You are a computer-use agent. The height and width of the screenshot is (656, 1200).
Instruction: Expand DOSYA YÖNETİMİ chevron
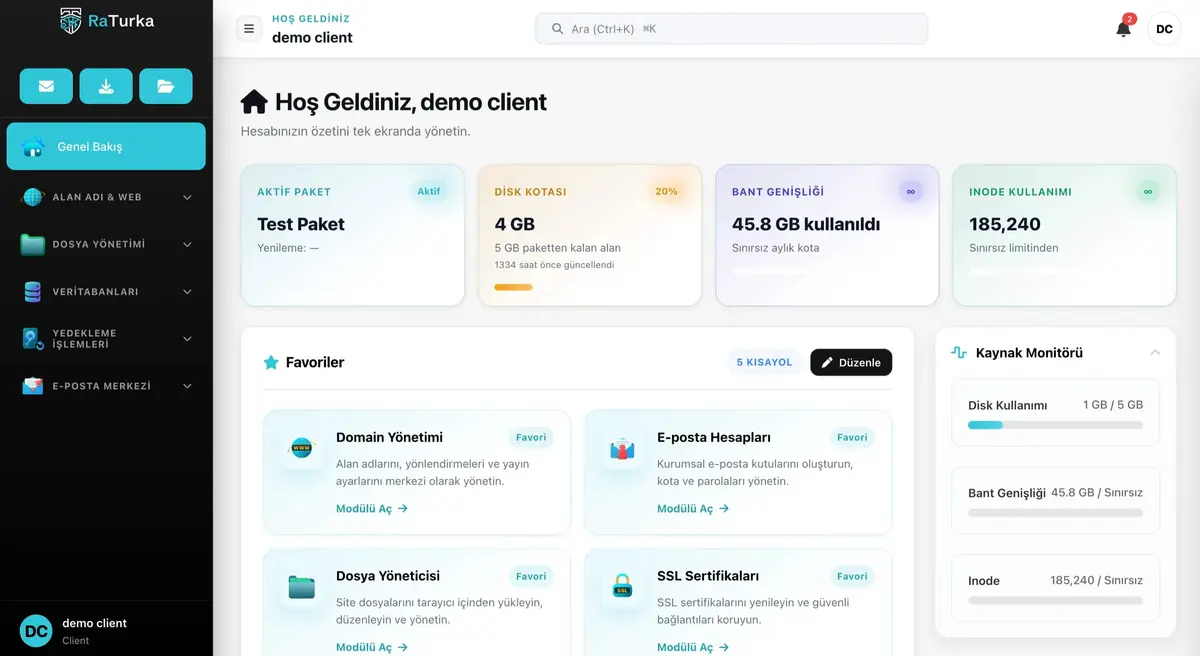click(187, 244)
